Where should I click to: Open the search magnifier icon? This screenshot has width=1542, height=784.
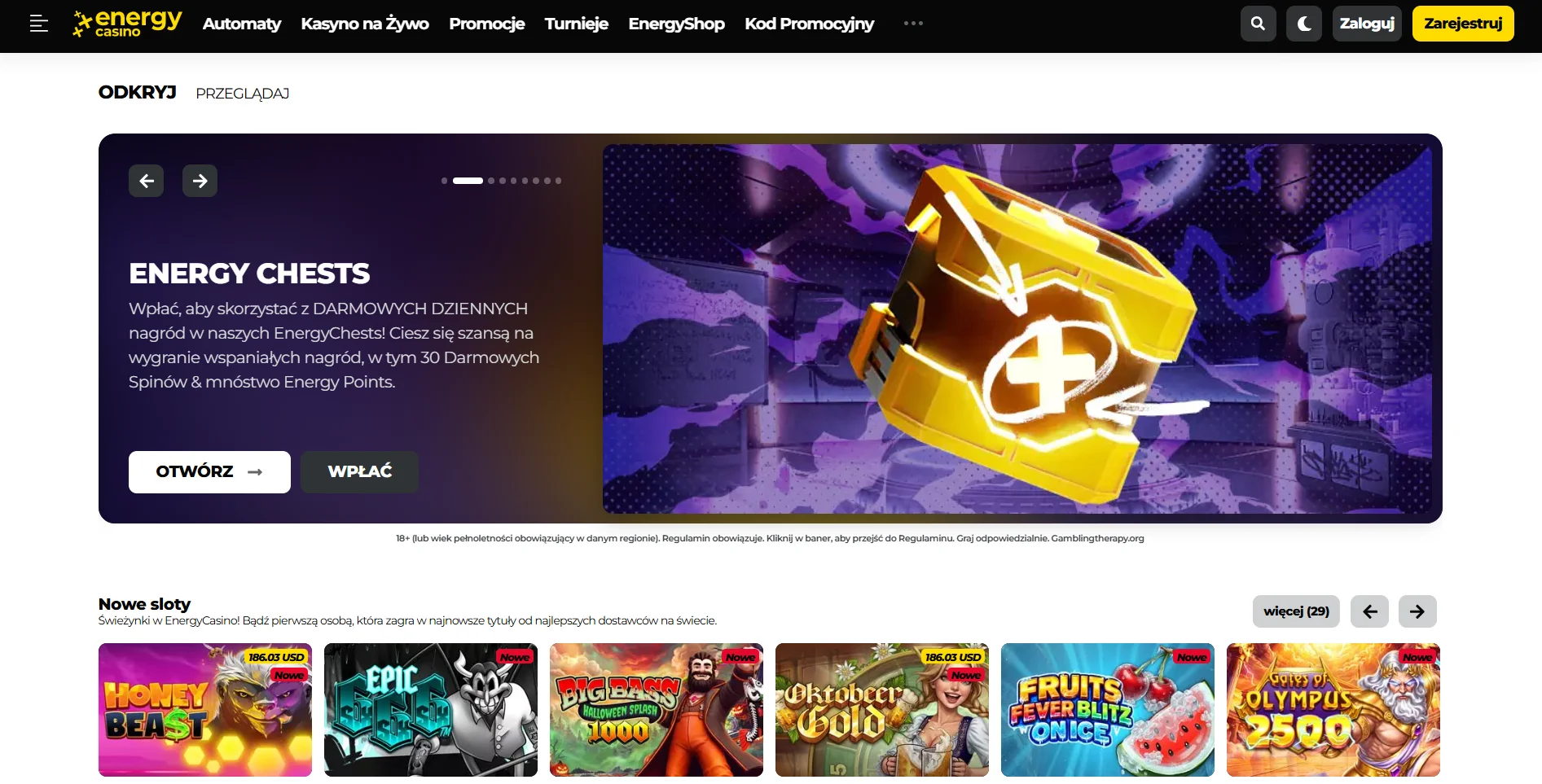point(1258,24)
